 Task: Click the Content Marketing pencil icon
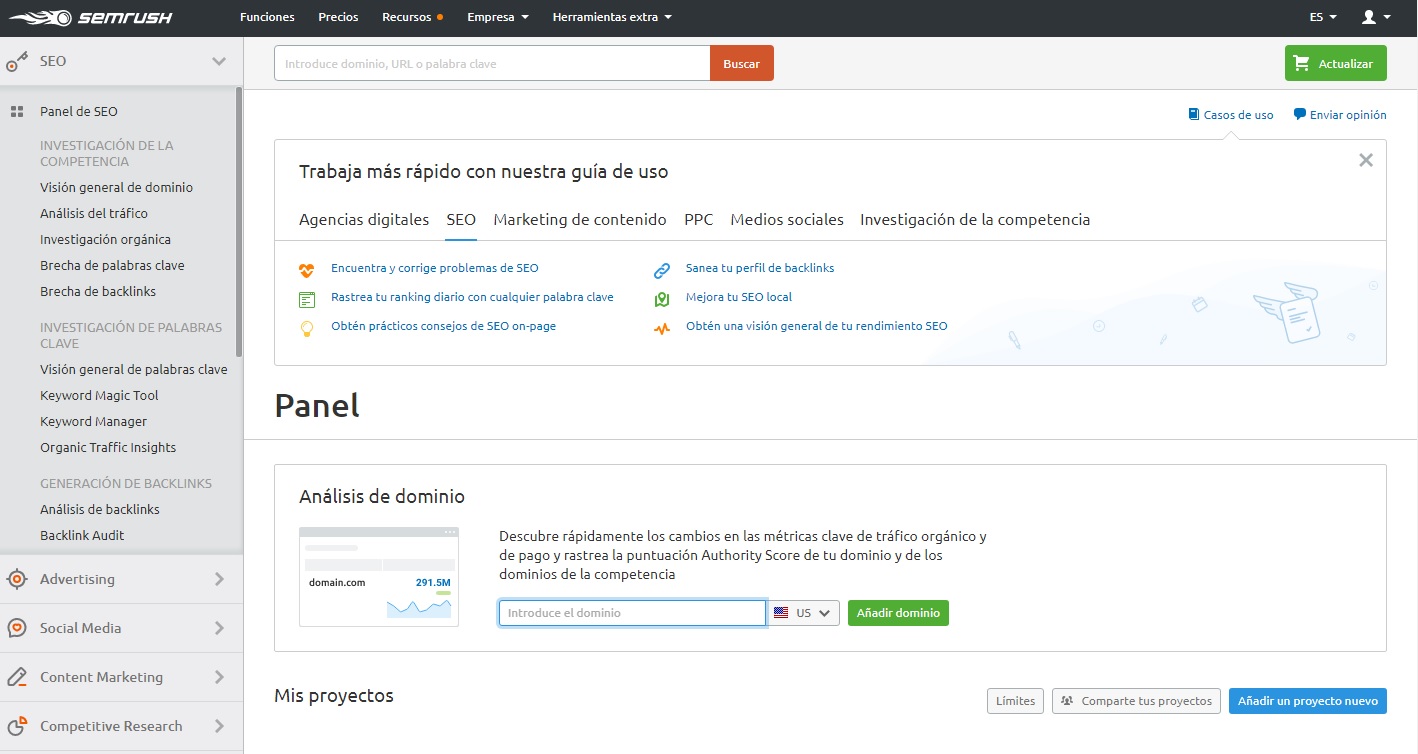(x=16, y=677)
